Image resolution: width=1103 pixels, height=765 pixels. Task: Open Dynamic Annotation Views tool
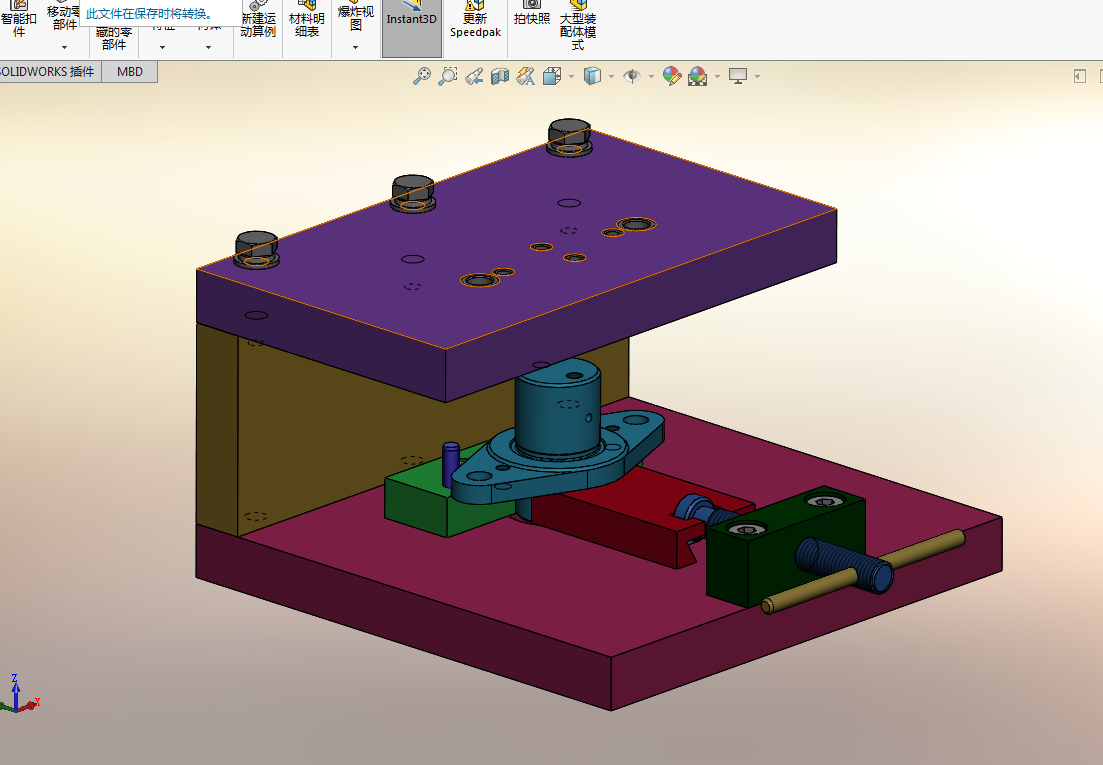[525, 76]
